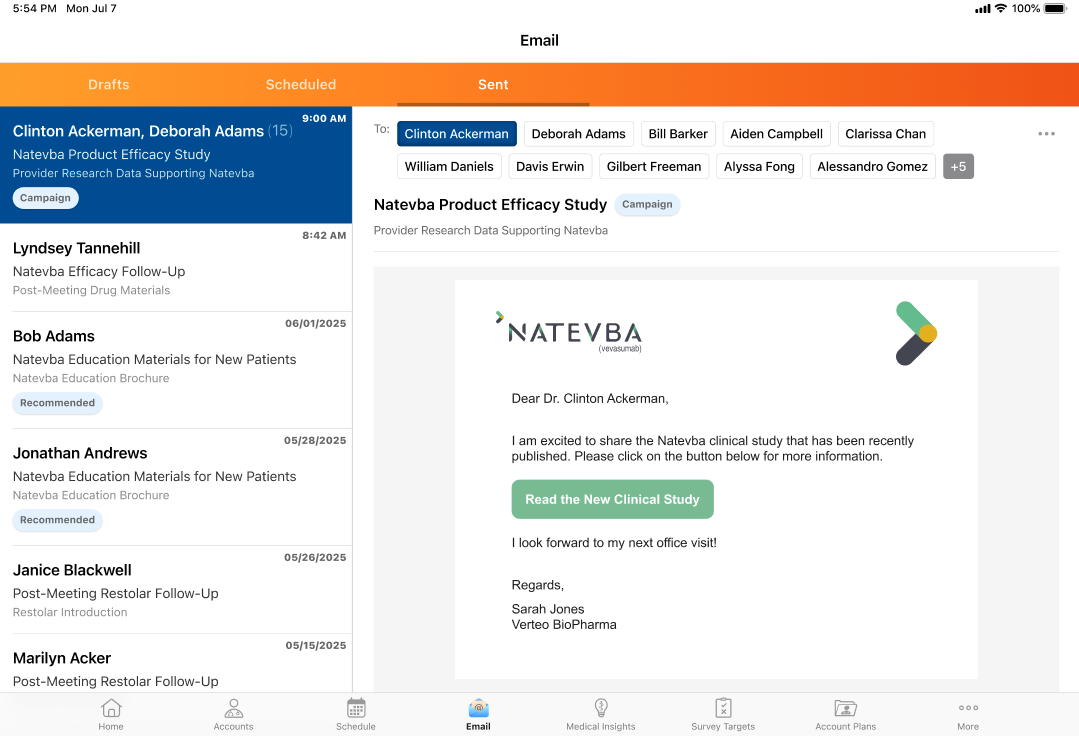
Task: Open Lyndsey Tannehill's sent email
Action: click(176, 268)
